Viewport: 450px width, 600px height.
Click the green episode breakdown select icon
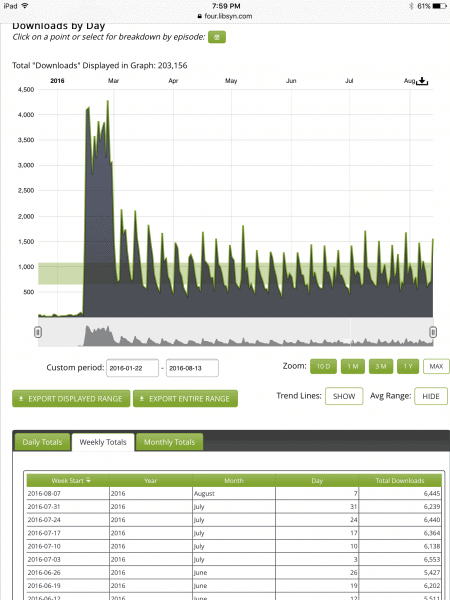217,37
